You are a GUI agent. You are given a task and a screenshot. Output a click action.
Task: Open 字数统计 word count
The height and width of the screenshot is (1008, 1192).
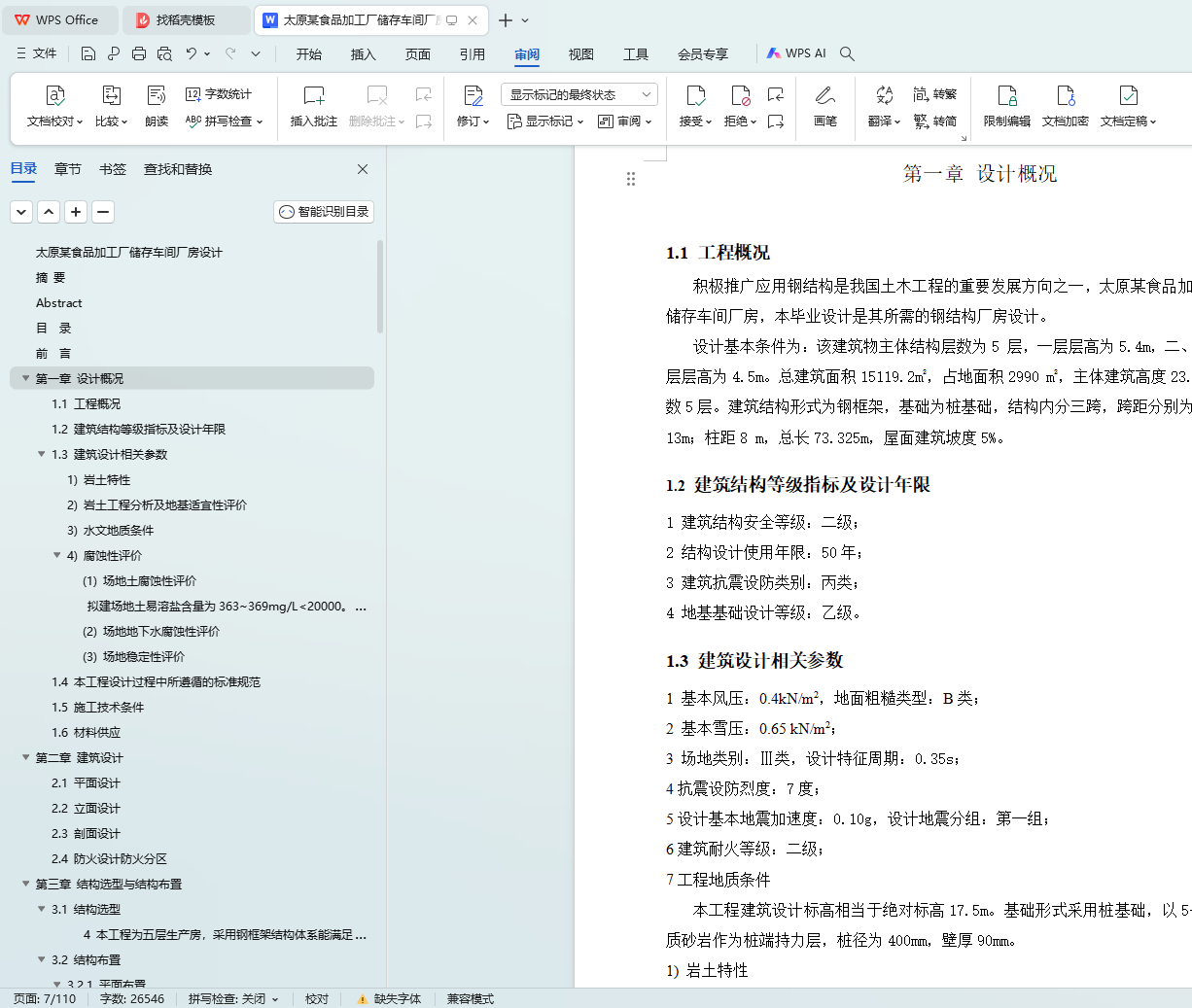pyautogui.click(x=219, y=94)
